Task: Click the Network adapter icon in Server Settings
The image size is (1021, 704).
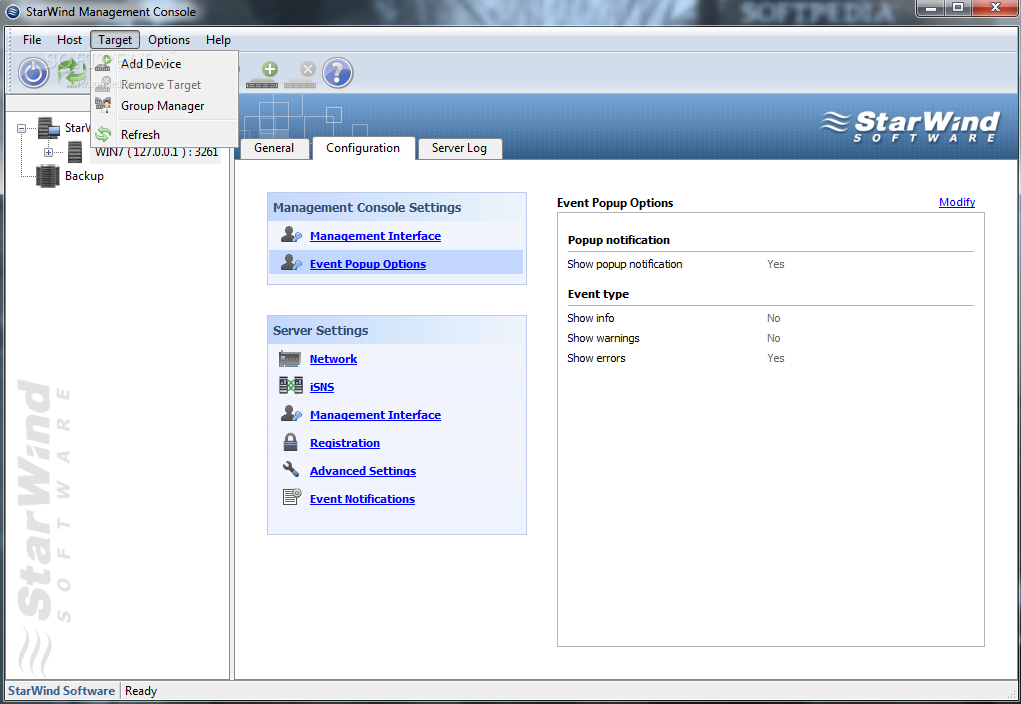Action: click(x=290, y=359)
